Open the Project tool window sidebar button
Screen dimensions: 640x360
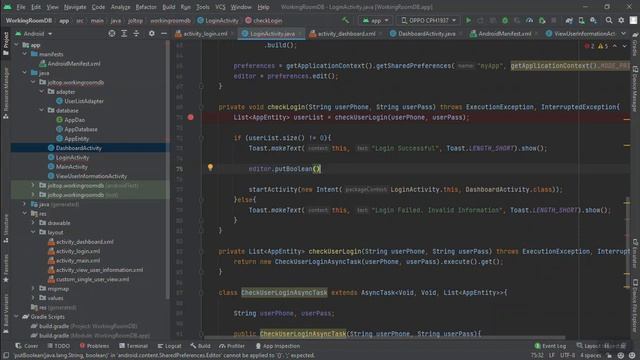click(x=6, y=43)
